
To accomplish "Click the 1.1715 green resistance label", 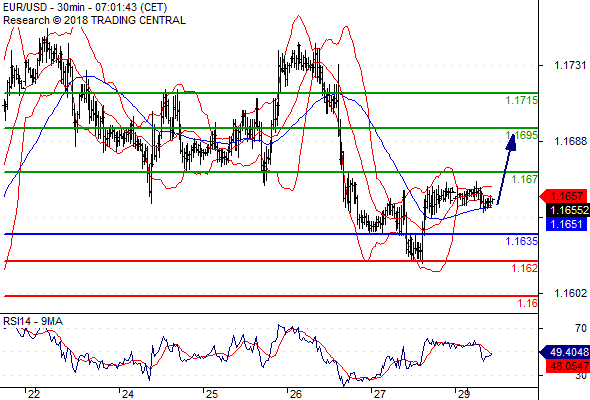I will [522, 100].
